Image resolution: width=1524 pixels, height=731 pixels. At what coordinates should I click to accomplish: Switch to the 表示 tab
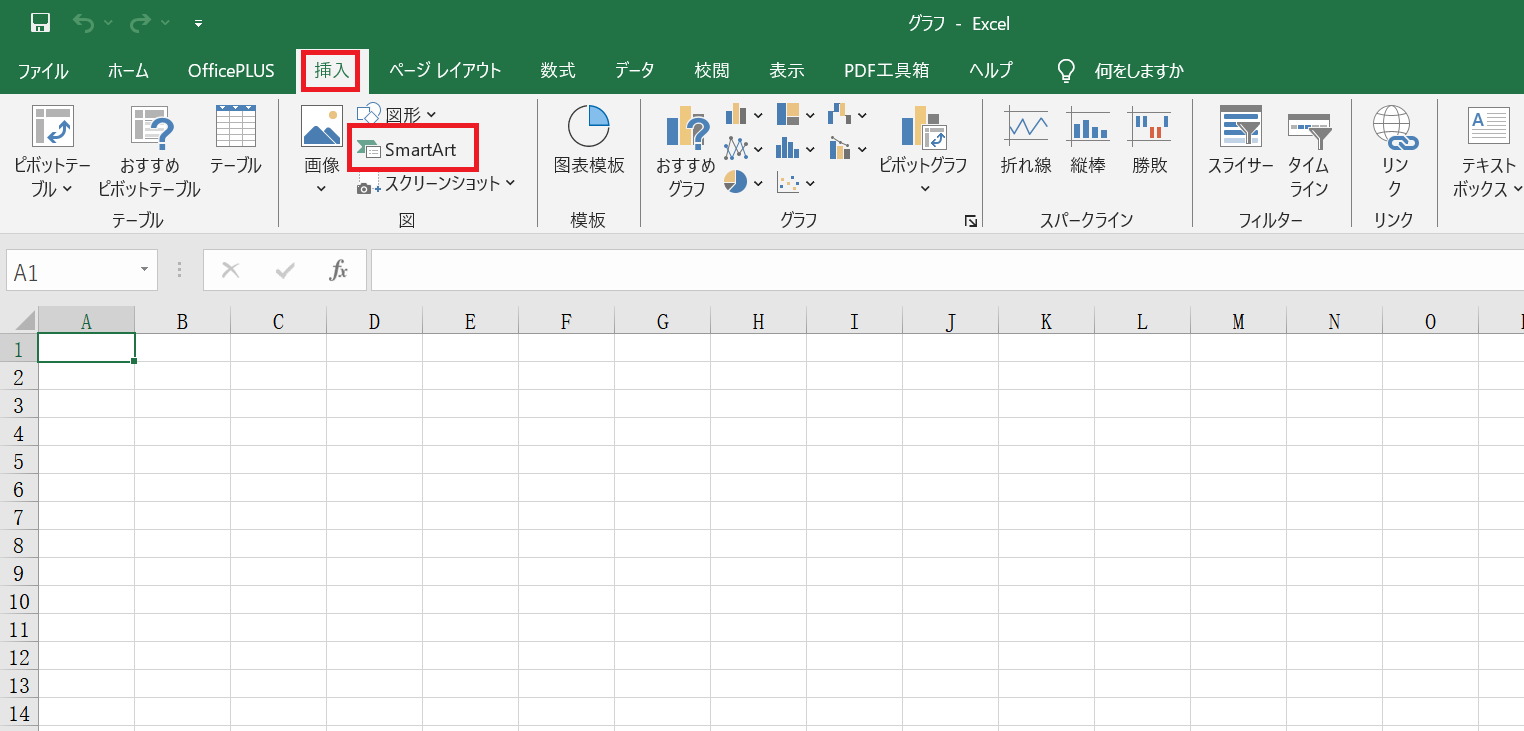tap(787, 70)
